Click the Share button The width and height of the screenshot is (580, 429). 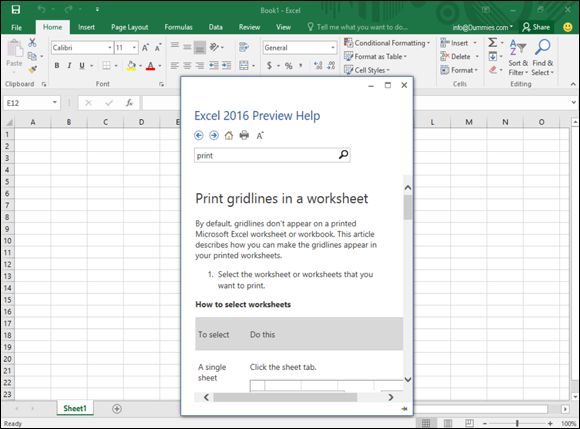(x=536, y=27)
